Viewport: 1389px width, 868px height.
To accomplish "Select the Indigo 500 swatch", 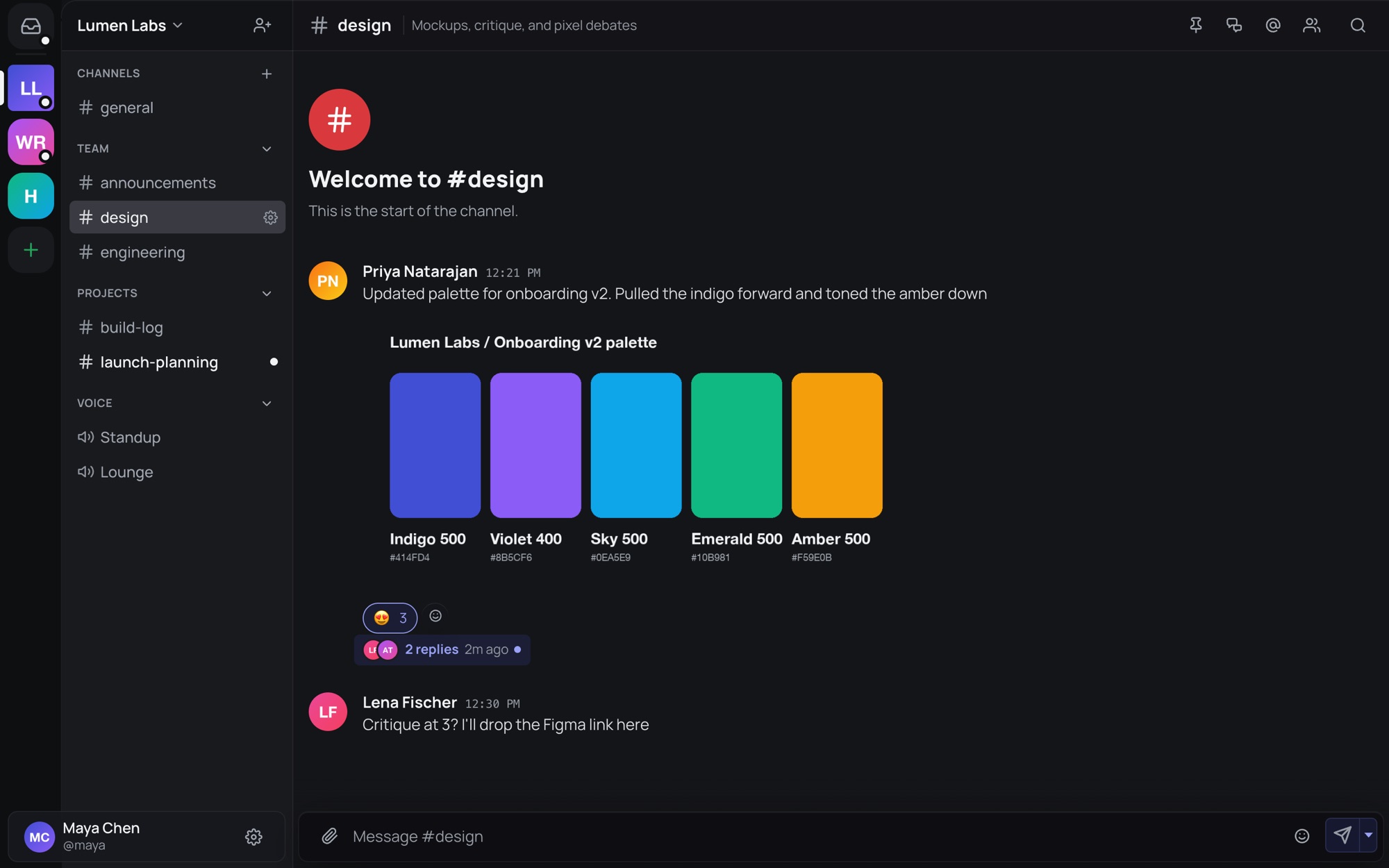I will pyautogui.click(x=435, y=445).
